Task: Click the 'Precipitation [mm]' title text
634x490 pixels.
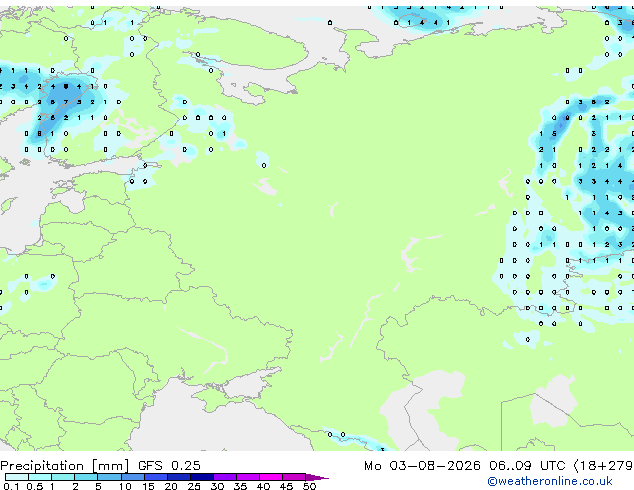Action: (x=65, y=466)
